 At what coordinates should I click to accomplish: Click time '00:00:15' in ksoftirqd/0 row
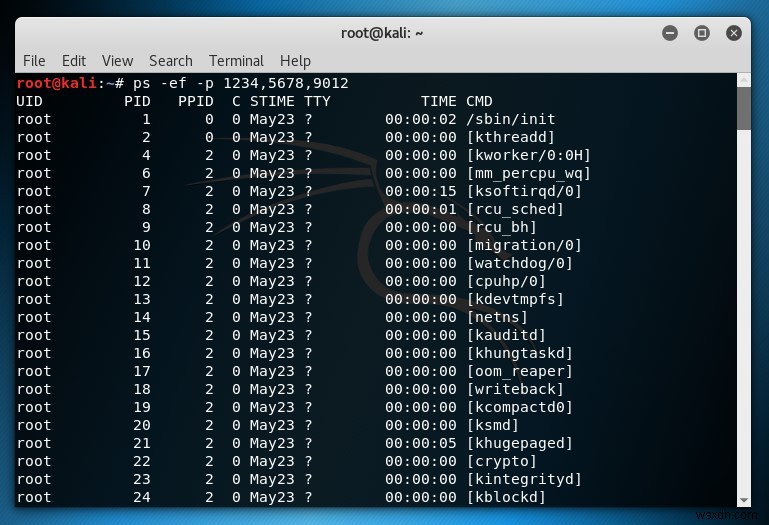click(x=421, y=191)
